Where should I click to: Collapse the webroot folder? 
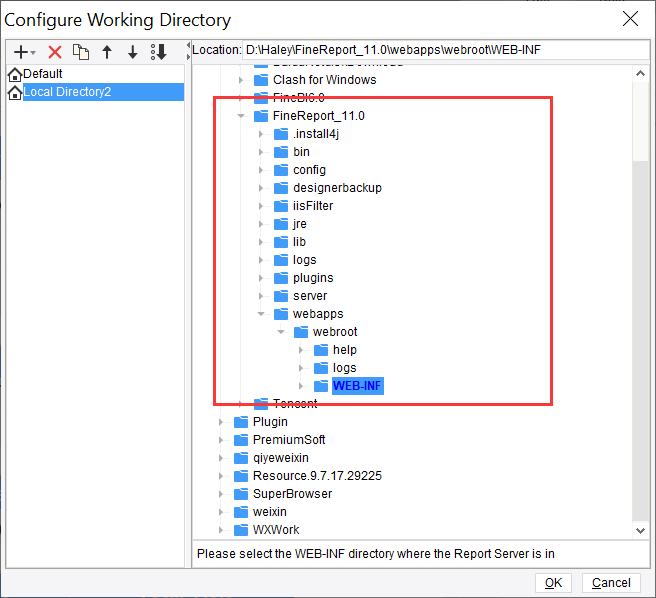coord(281,331)
